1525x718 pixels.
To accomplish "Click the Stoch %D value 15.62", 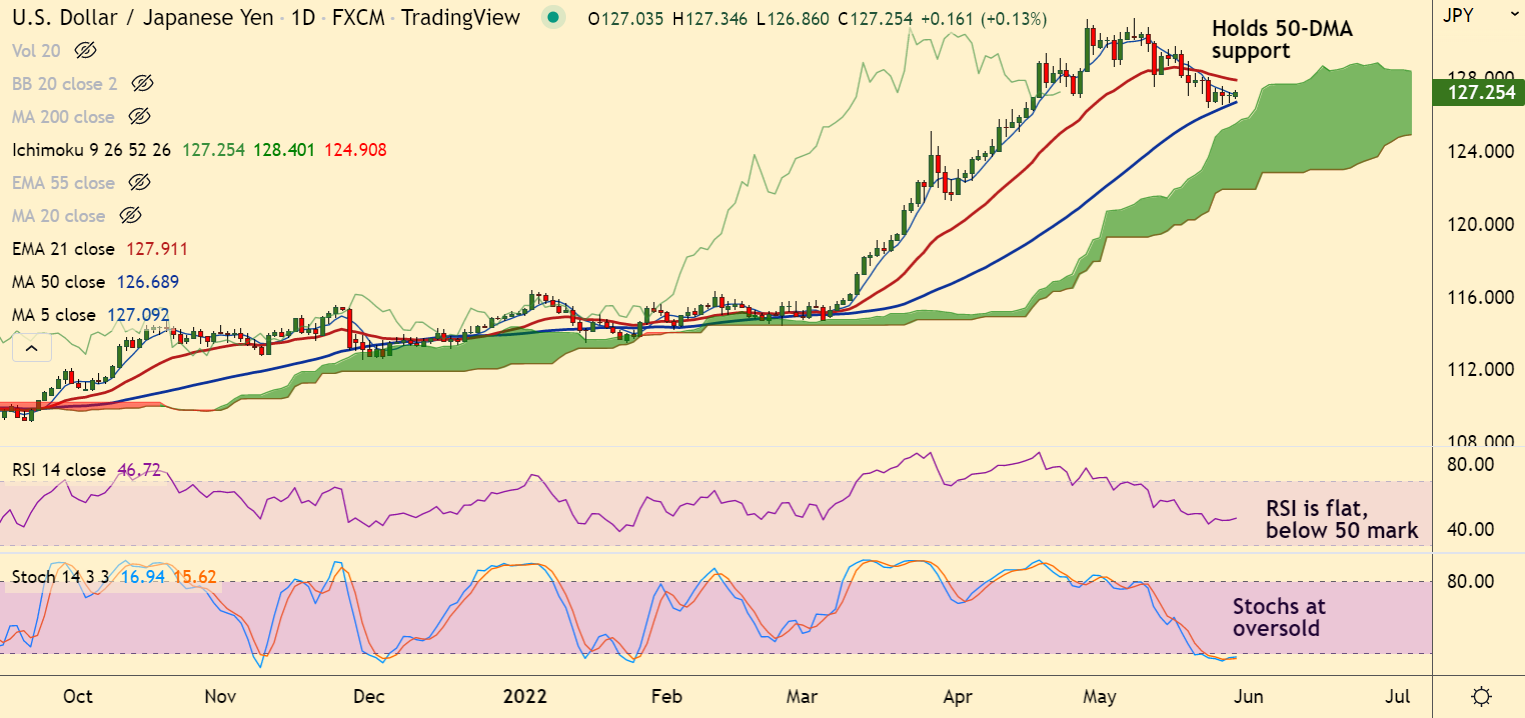I will (x=194, y=577).
